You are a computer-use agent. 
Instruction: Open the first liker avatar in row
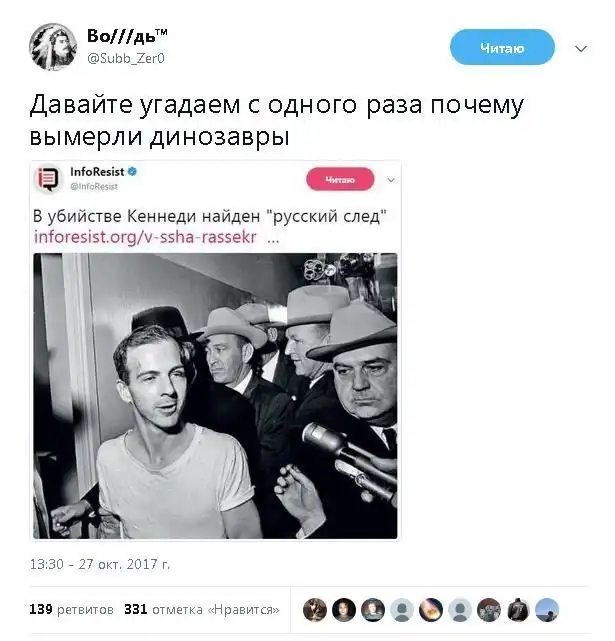coord(315,610)
